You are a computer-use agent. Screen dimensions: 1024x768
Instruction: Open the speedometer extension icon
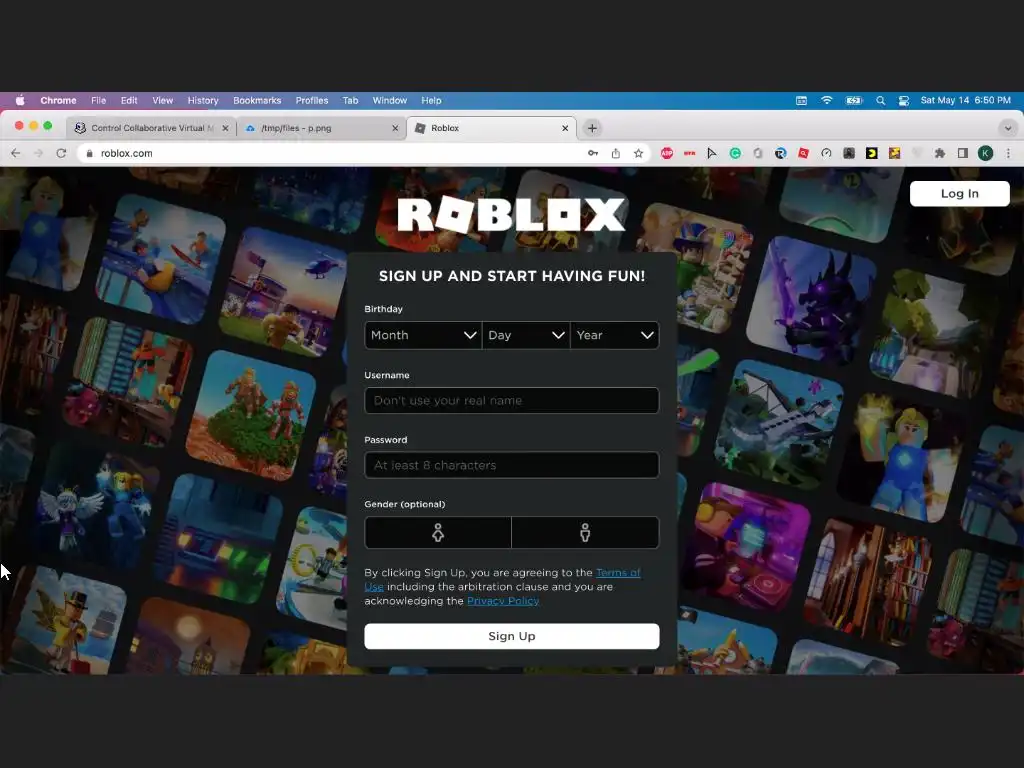point(826,153)
